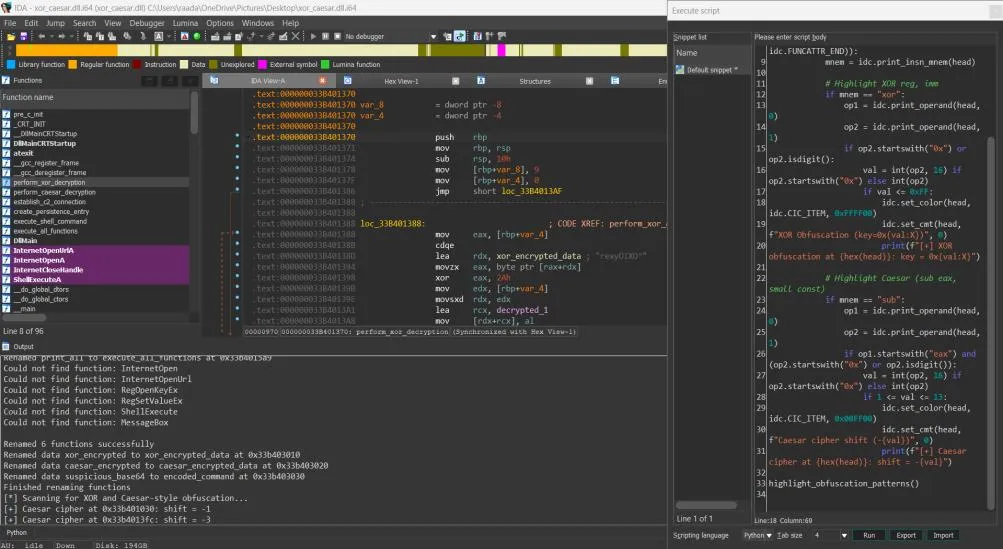Open the Lumina menu
Image resolution: width=1003 pixels, height=549 pixels.
186,23
